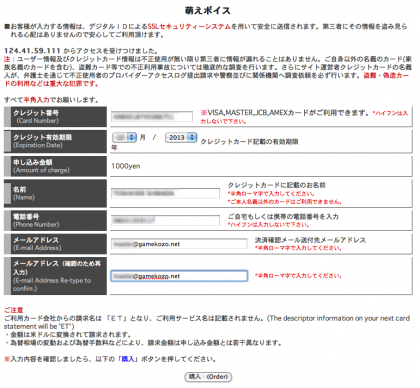Screen dimensions: 420x388
Task: Select the 1000yen amount text
Action: point(126,166)
